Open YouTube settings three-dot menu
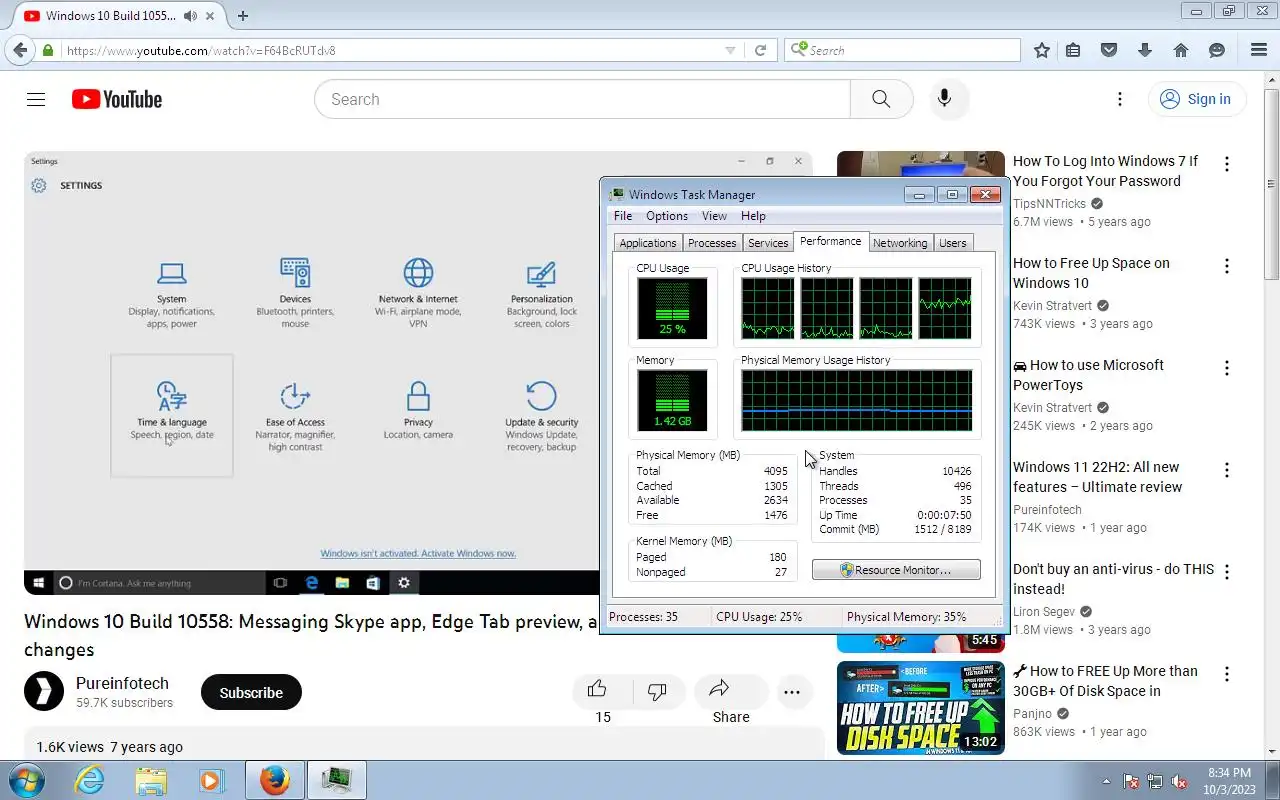 [x=1120, y=99]
